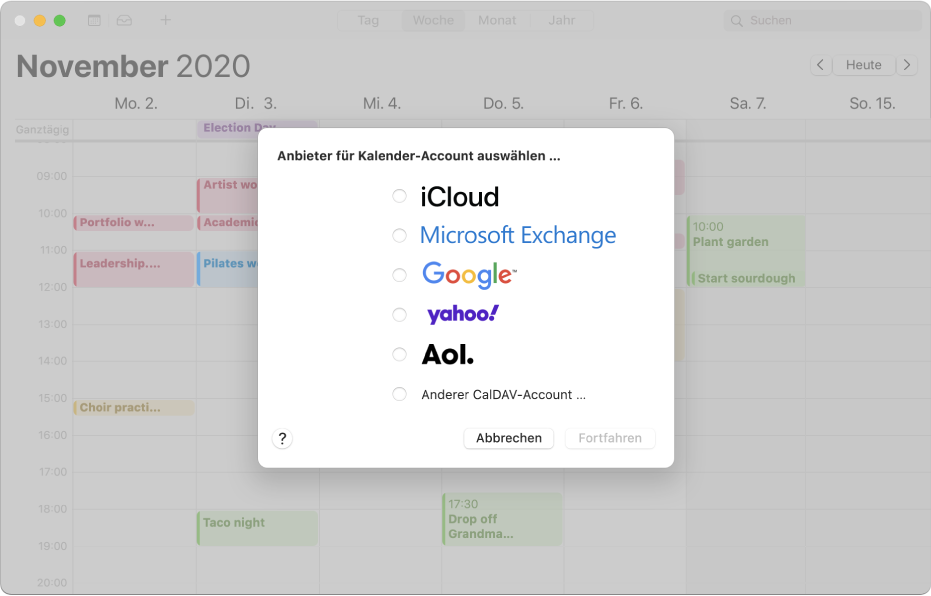Click the Di. 3. day header
Viewport: 931px width, 596px height.
pos(256,103)
